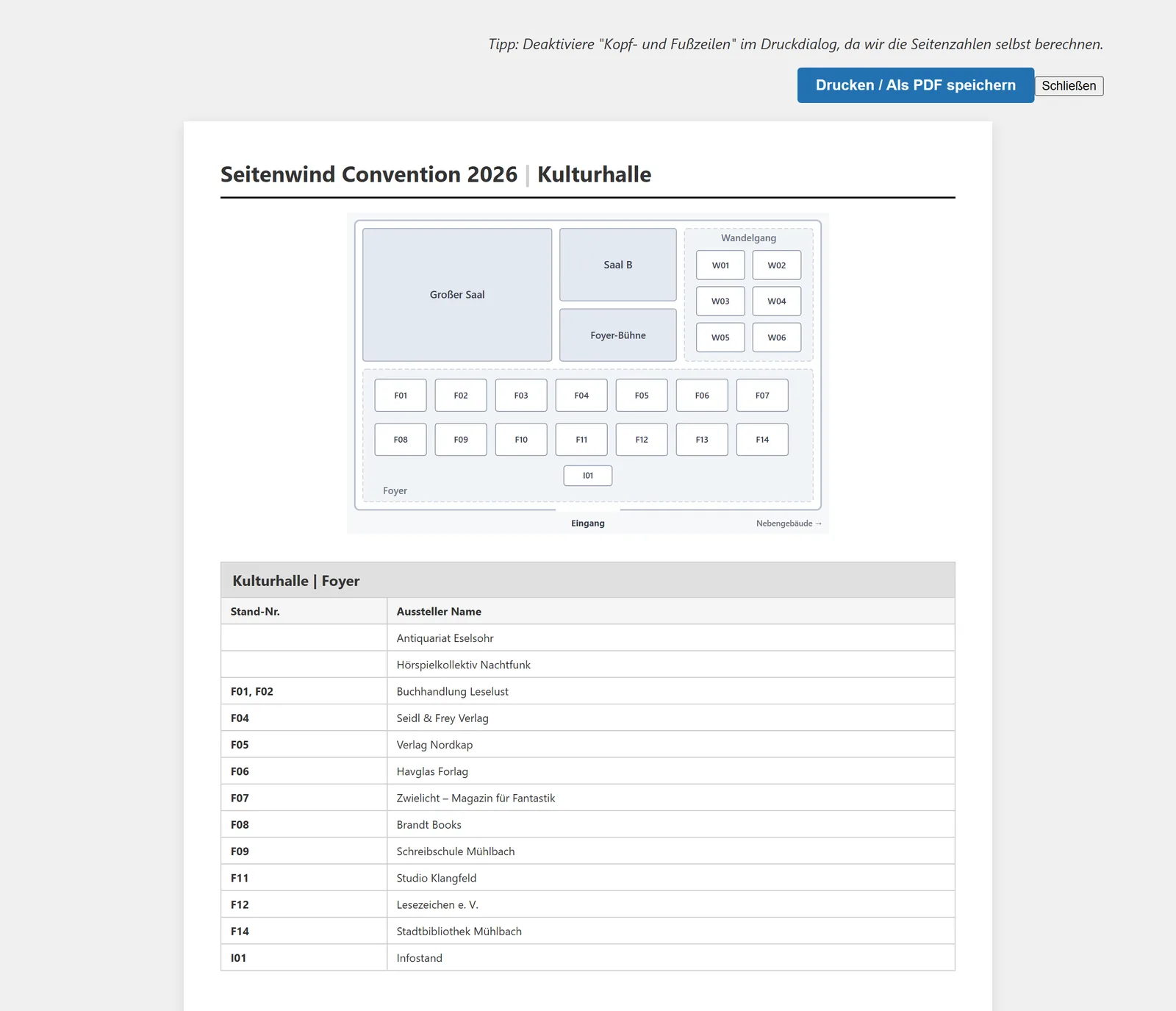The height and width of the screenshot is (1011, 1176).
Task: Click the Kulturhalle heading text
Action: [x=595, y=174]
